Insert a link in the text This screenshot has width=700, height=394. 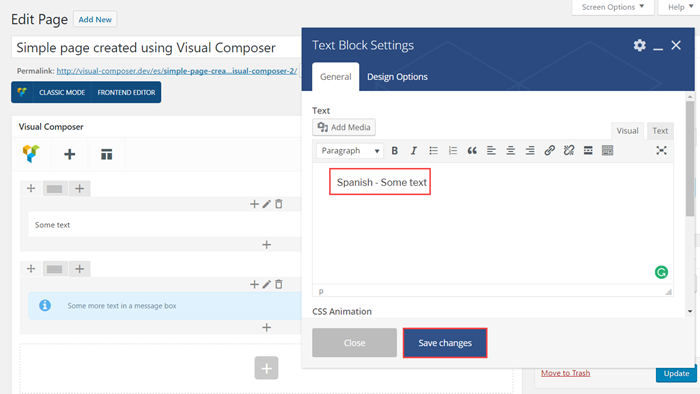[549, 150]
